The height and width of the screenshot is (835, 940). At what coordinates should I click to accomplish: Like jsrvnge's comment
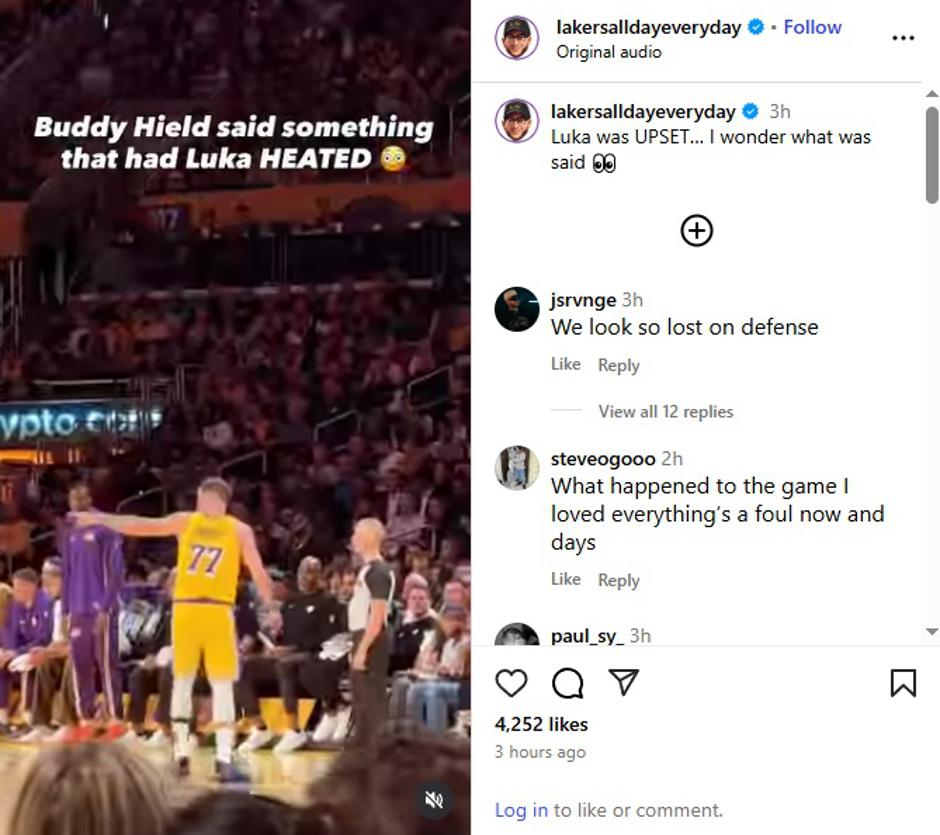(565, 365)
